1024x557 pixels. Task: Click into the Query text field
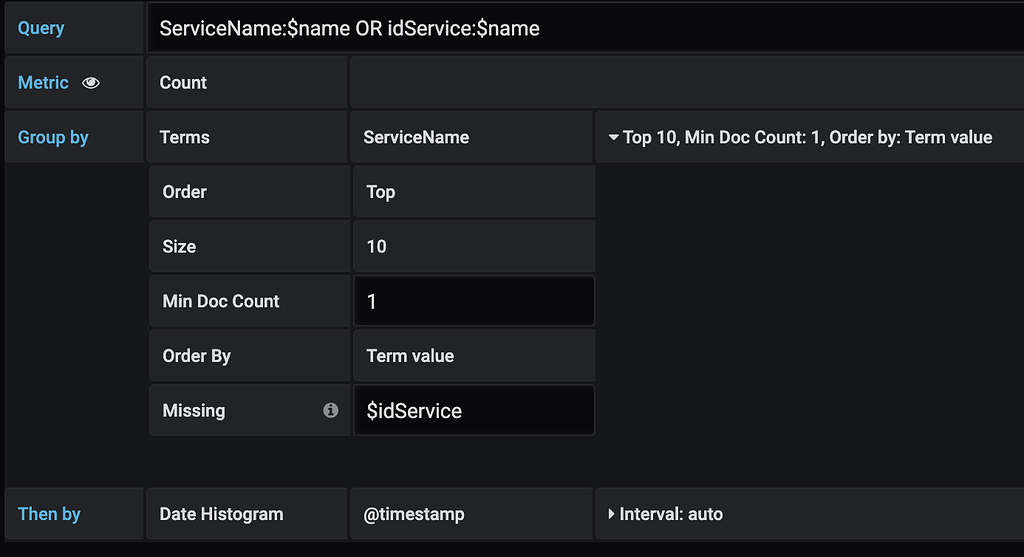[x=585, y=29]
